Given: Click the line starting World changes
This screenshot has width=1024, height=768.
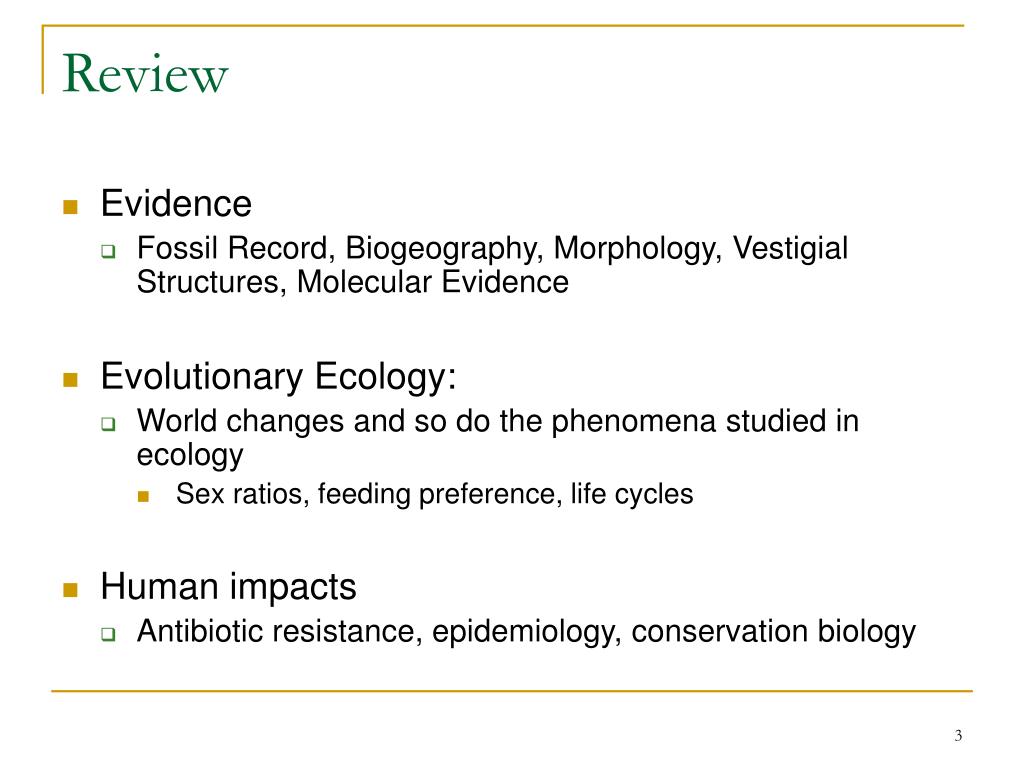Looking at the screenshot, I should pyautogui.click(x=498, y=421).
